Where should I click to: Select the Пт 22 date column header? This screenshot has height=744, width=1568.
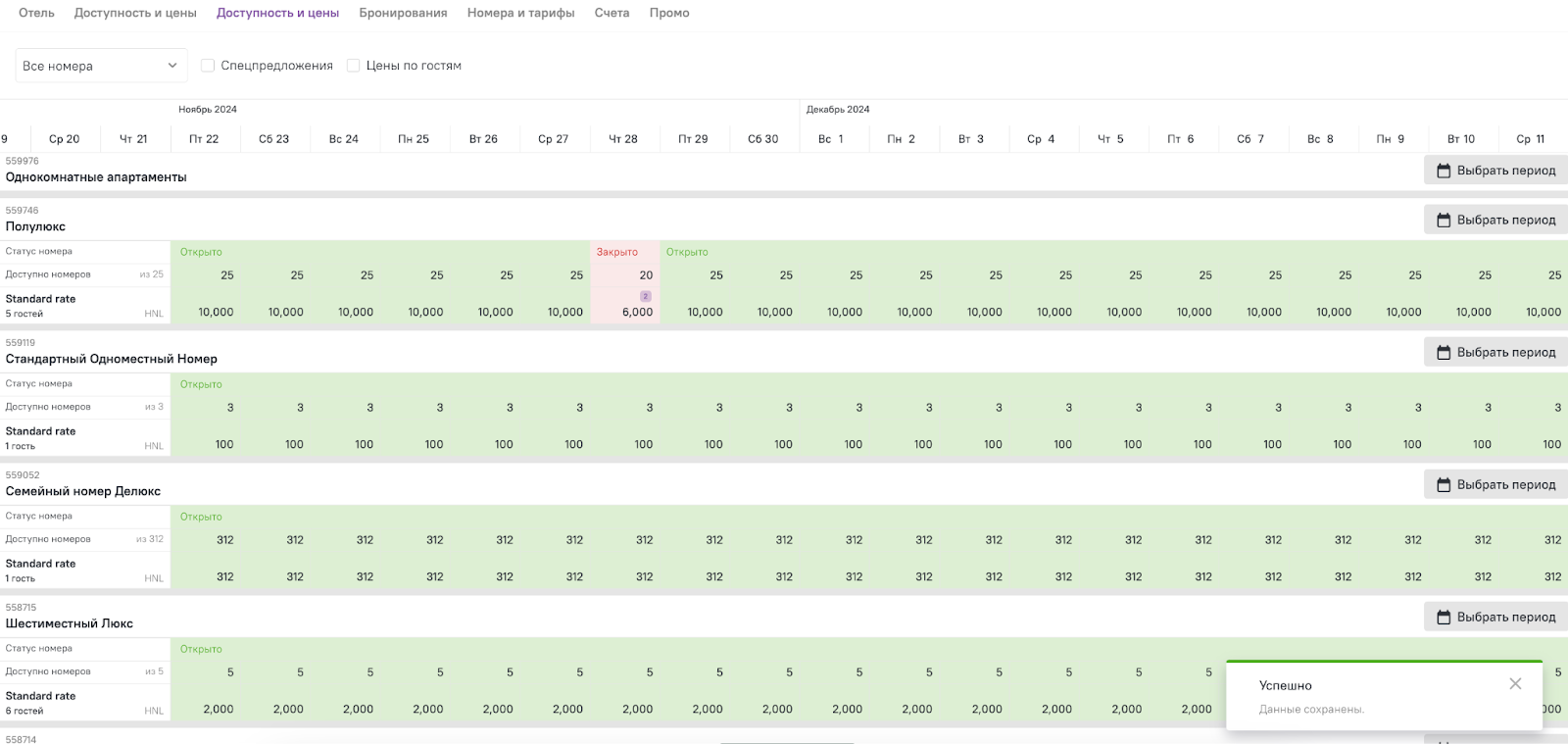coord(204,139)
